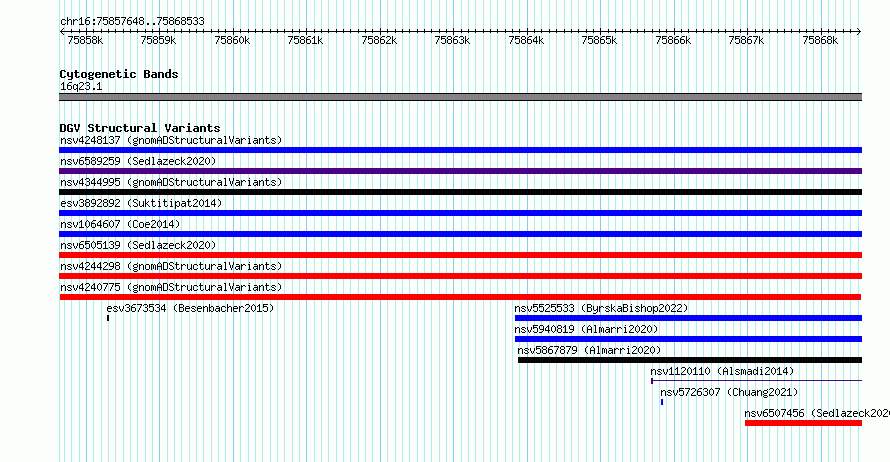
Task: Open the nsv1064607 (Coe2014) label
Action: point(120,224)
